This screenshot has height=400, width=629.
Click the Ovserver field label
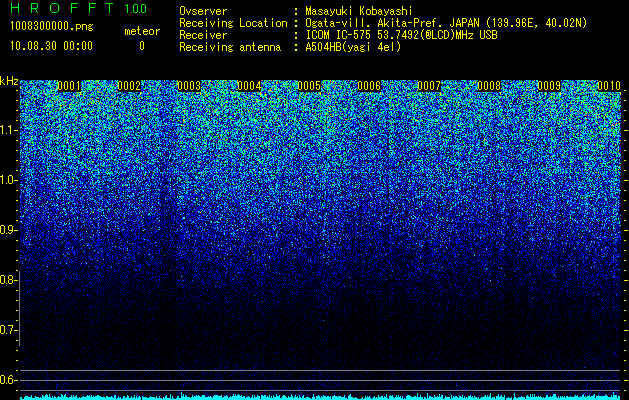203,11
